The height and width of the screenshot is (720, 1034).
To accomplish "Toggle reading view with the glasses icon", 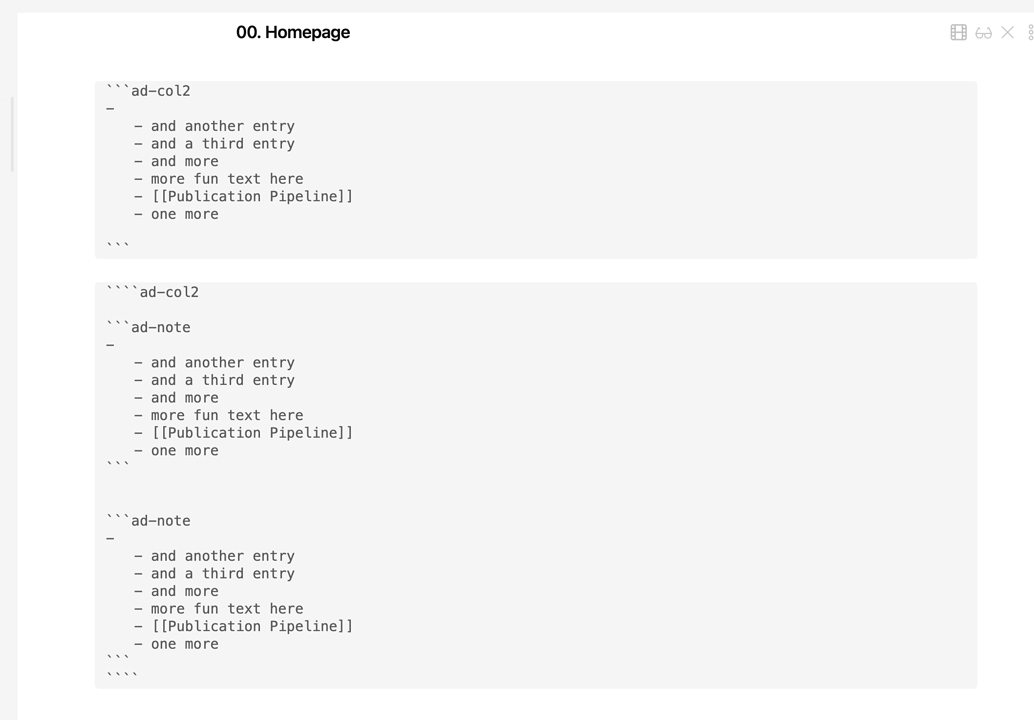I will click(982, 31).
